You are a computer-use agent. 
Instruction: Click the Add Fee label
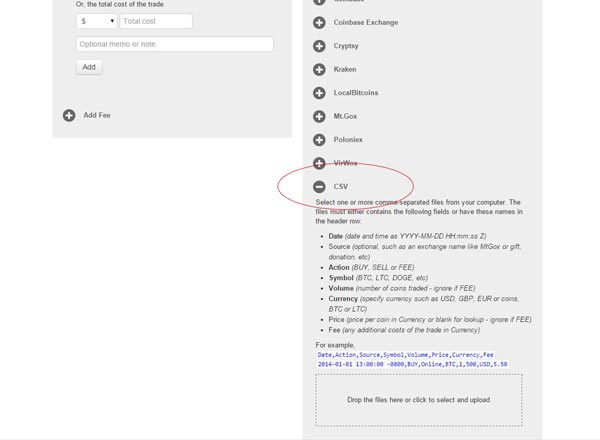[97, 115]
